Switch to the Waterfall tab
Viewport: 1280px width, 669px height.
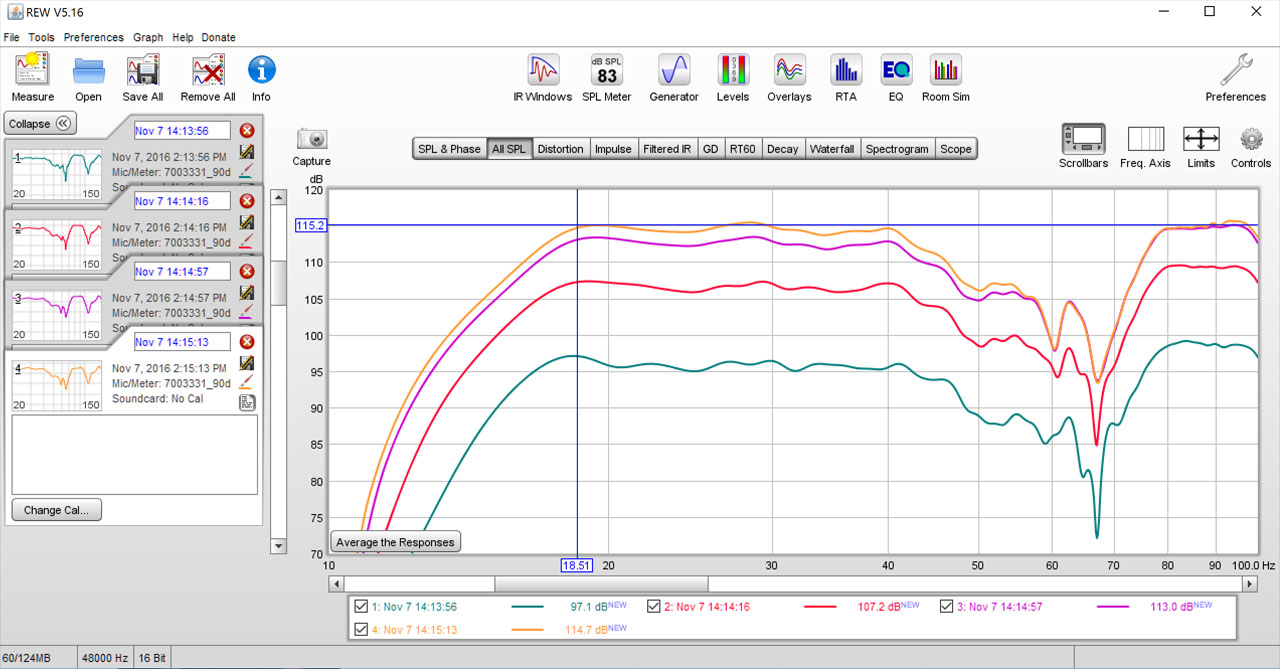831,149
